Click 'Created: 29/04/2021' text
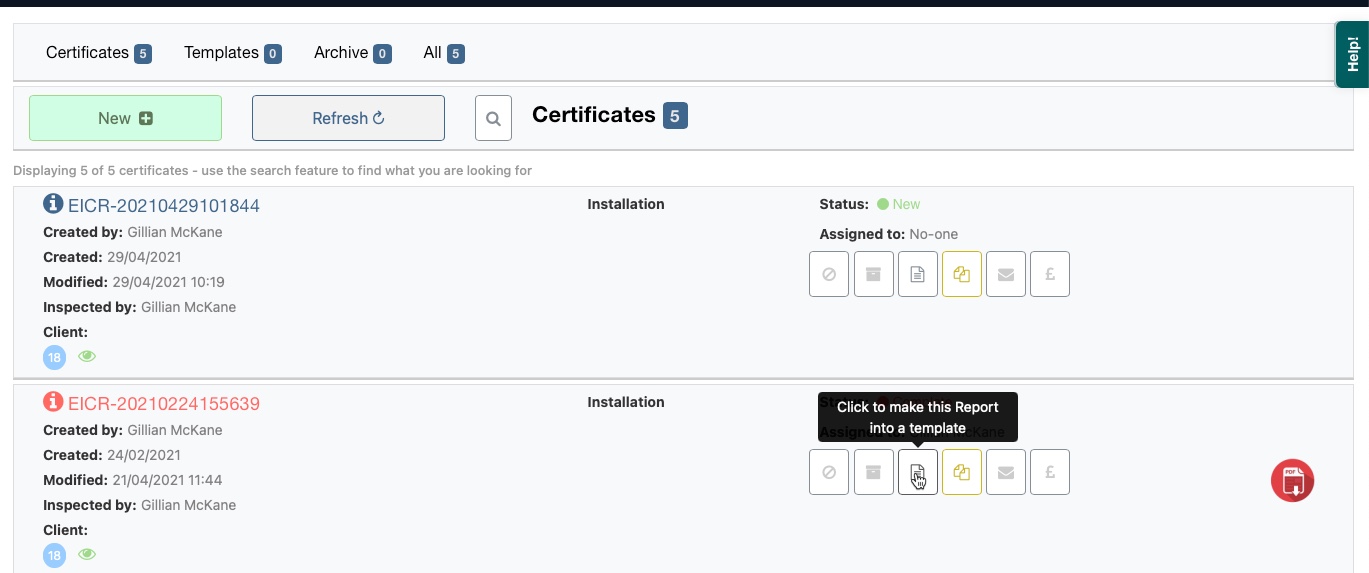Screen dimensions: 1369x573 tap(113, 257)
